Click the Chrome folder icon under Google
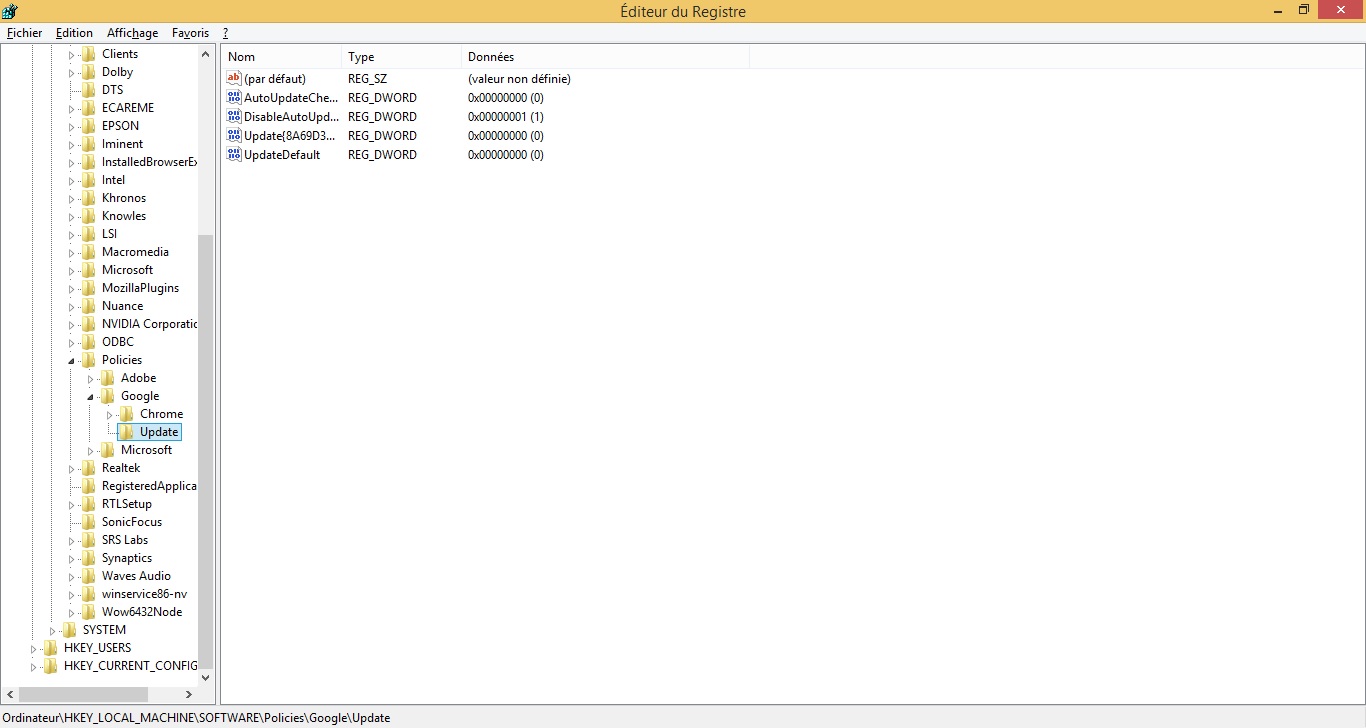1366x728 pixels. pos(126,414)
